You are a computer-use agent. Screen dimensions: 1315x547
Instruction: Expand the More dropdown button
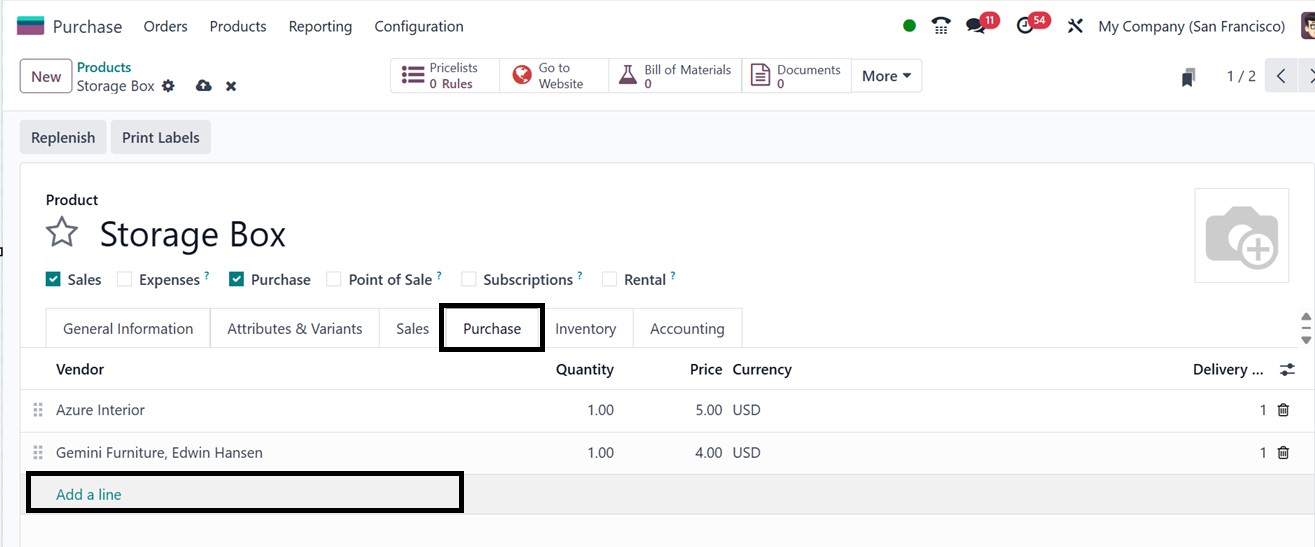pos(886,76)
